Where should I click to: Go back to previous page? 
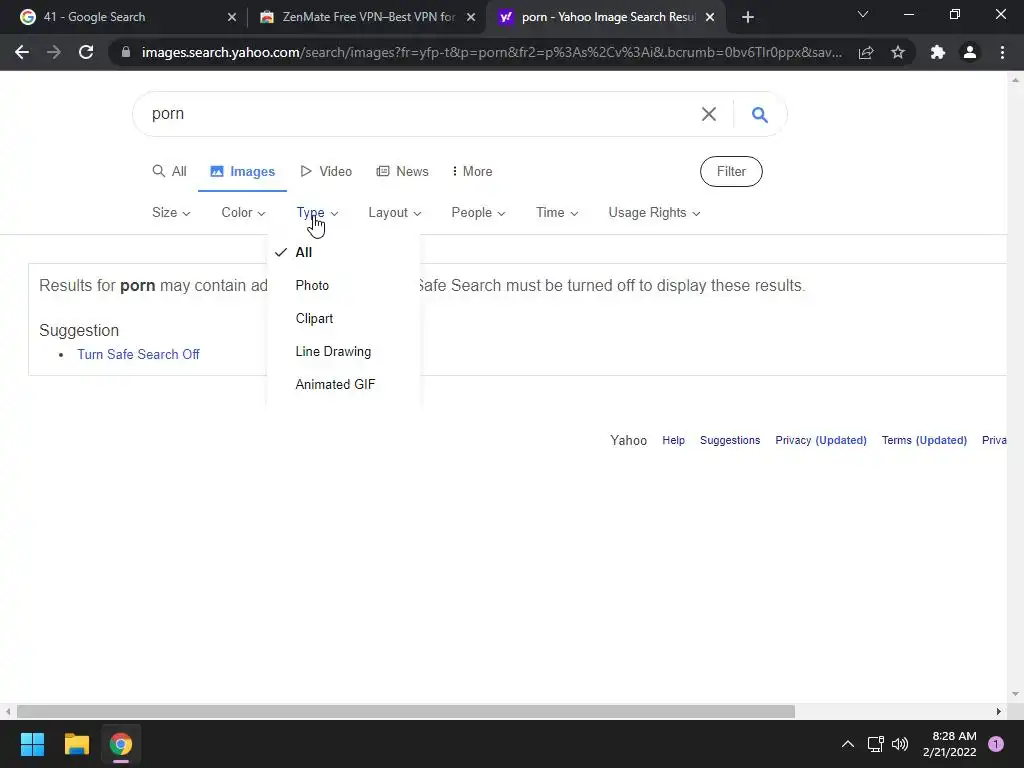click(x=22, y=52)
